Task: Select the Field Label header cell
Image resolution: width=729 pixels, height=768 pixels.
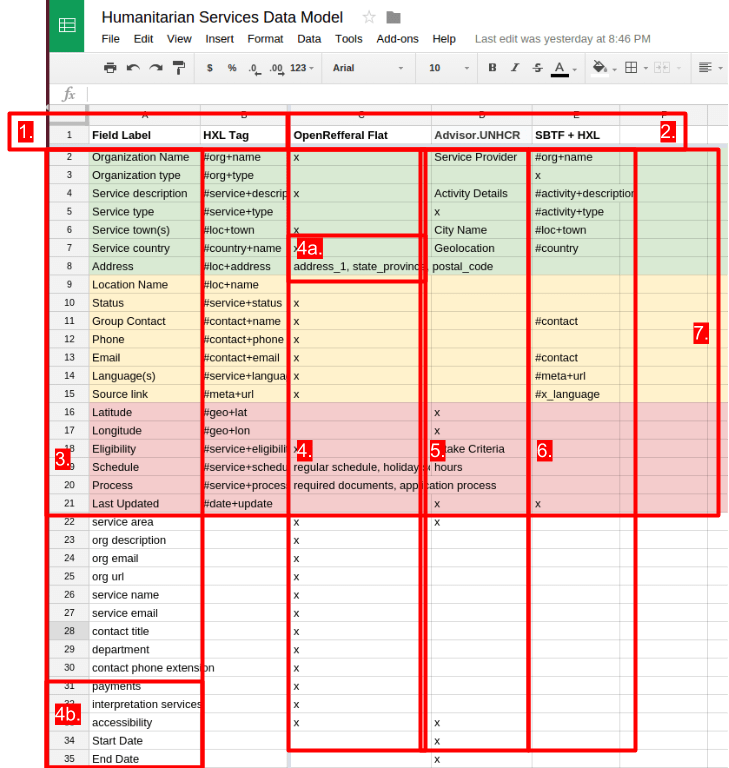Action: tap(145, 135)
